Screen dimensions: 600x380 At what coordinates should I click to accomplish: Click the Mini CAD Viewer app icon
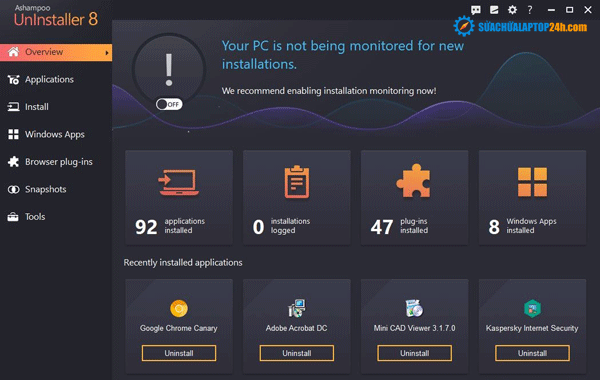[414, 308]
